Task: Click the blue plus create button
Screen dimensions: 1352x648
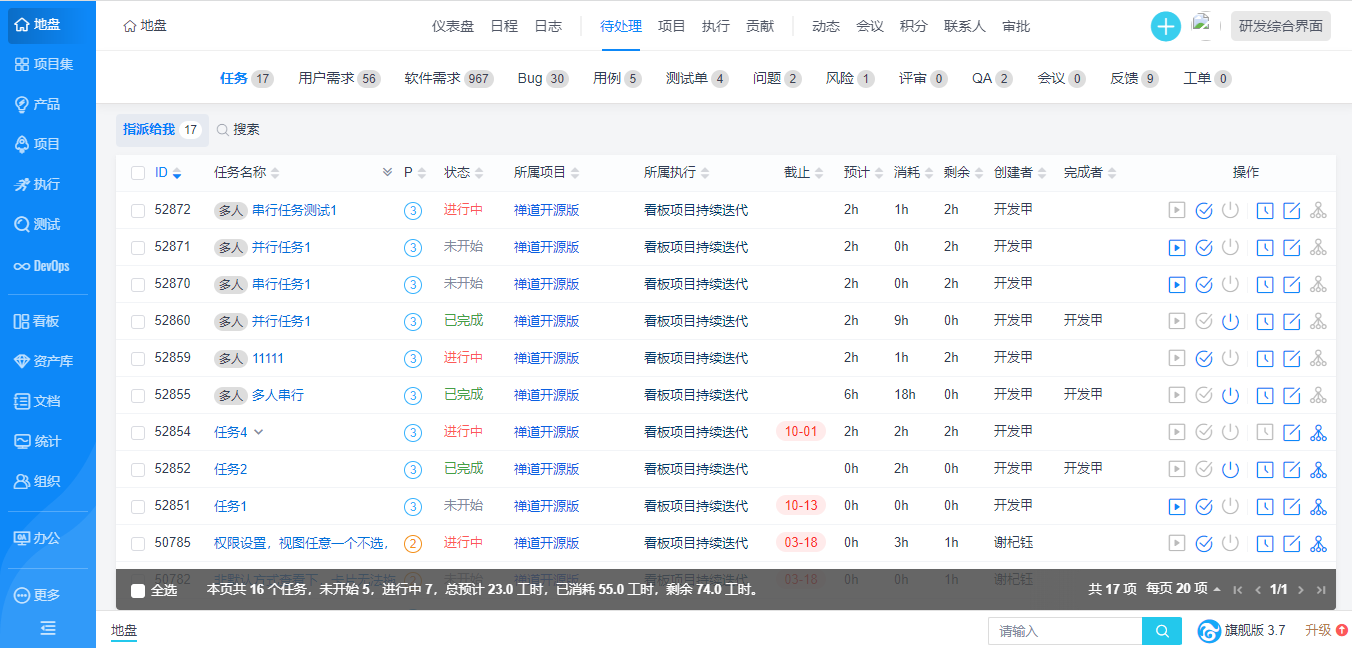Action: point(1166,26)
